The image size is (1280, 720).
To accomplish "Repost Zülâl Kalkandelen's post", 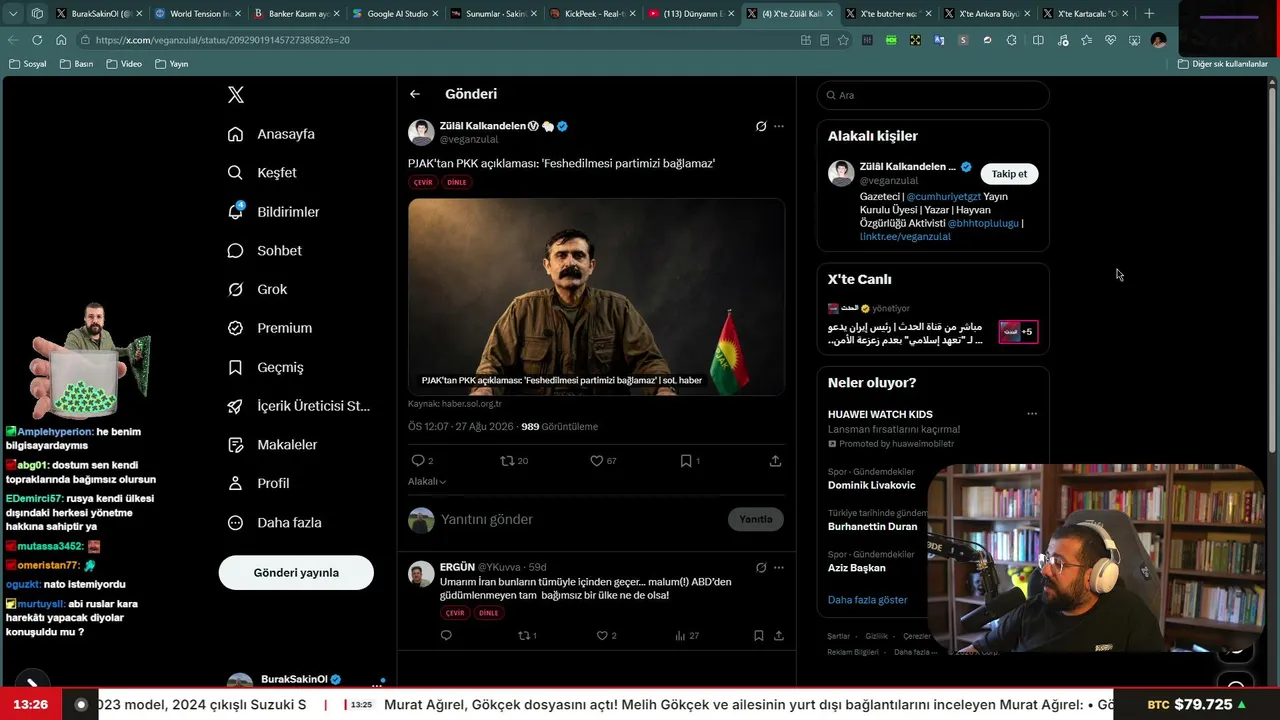I will tap(507, 461).
